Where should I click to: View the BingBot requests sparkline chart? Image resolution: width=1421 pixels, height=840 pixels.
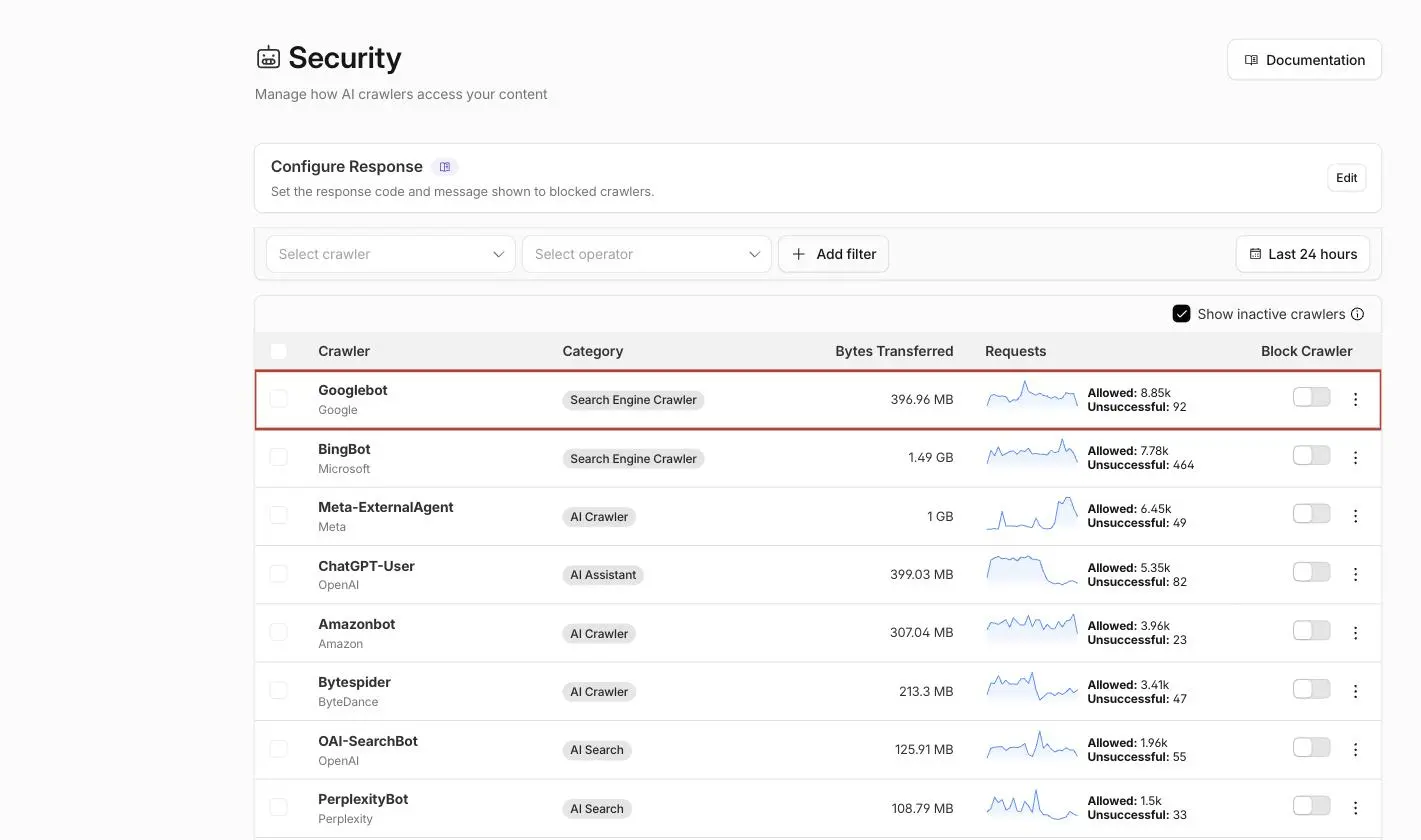pos(1032,454)
